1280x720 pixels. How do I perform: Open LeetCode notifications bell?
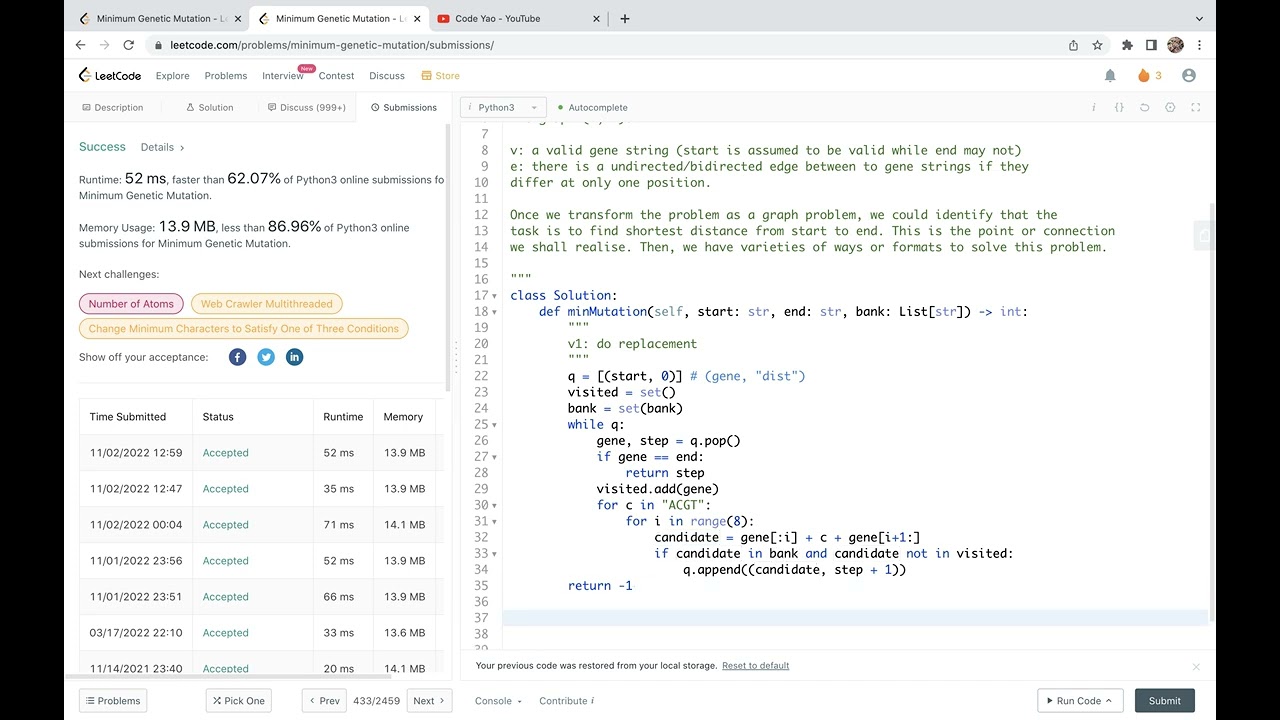coord(1110,75)
